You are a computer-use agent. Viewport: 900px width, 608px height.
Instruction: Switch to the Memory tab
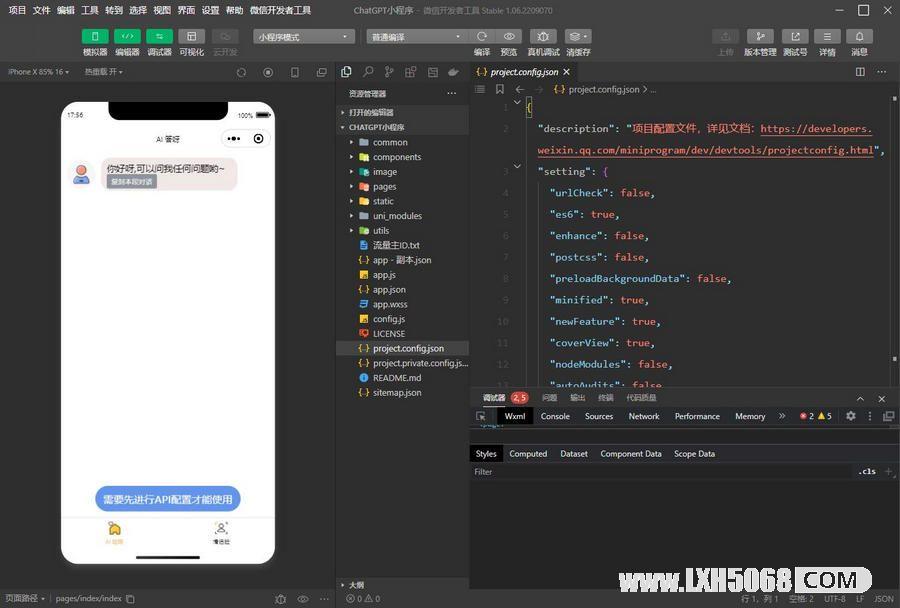[750, 416]
